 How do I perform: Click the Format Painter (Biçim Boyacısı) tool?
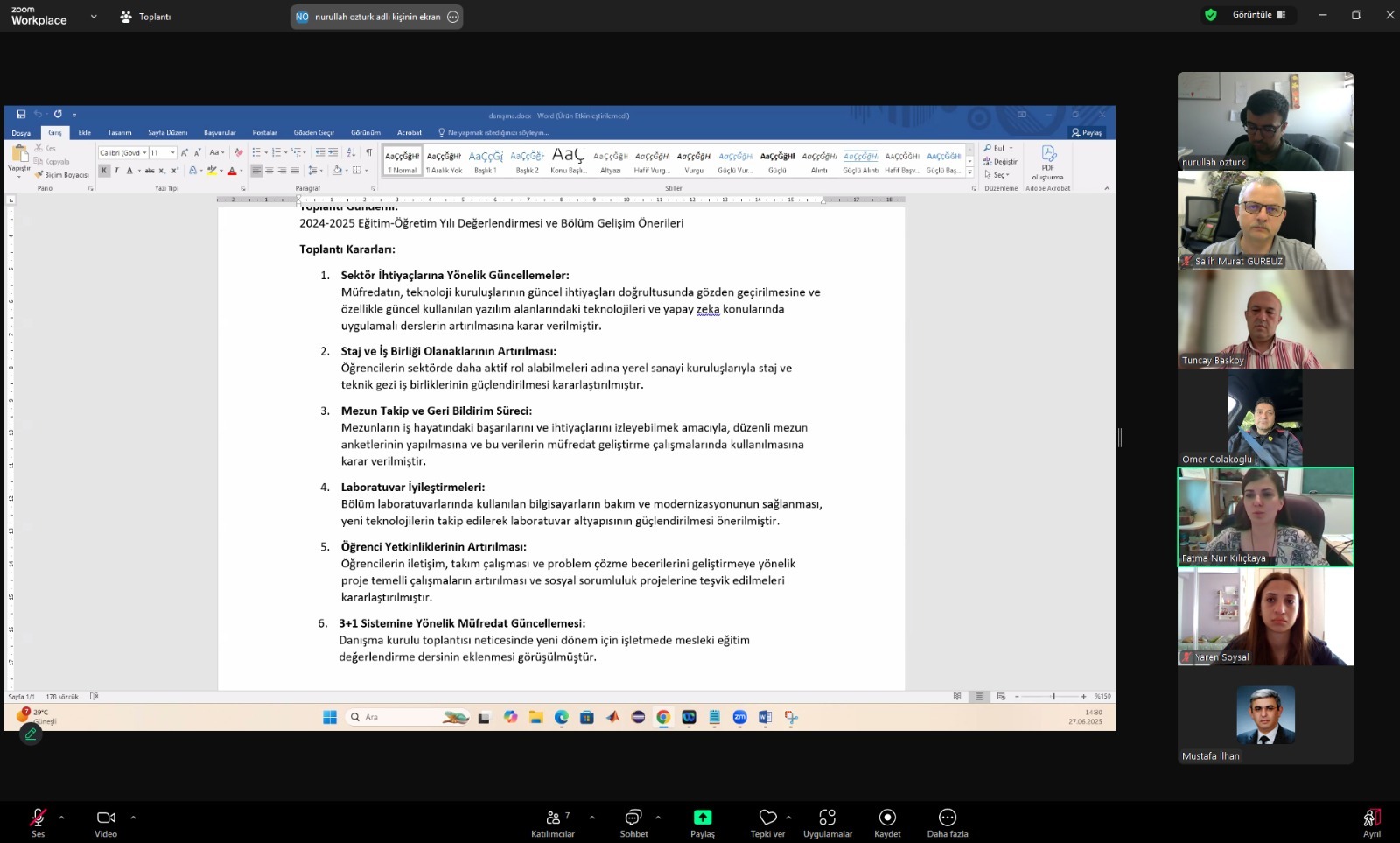tap(62, 175)
